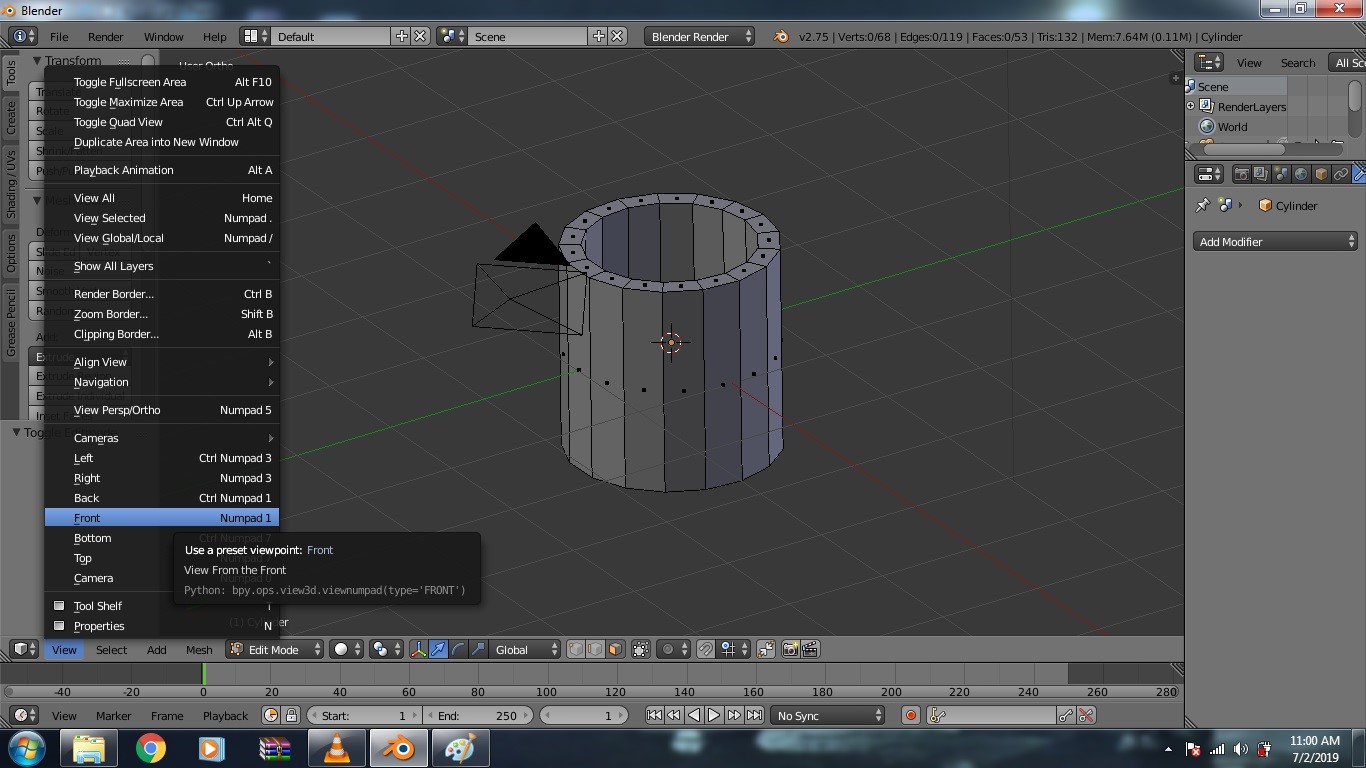
Task: Select face select mode icon
Action: 615,649
